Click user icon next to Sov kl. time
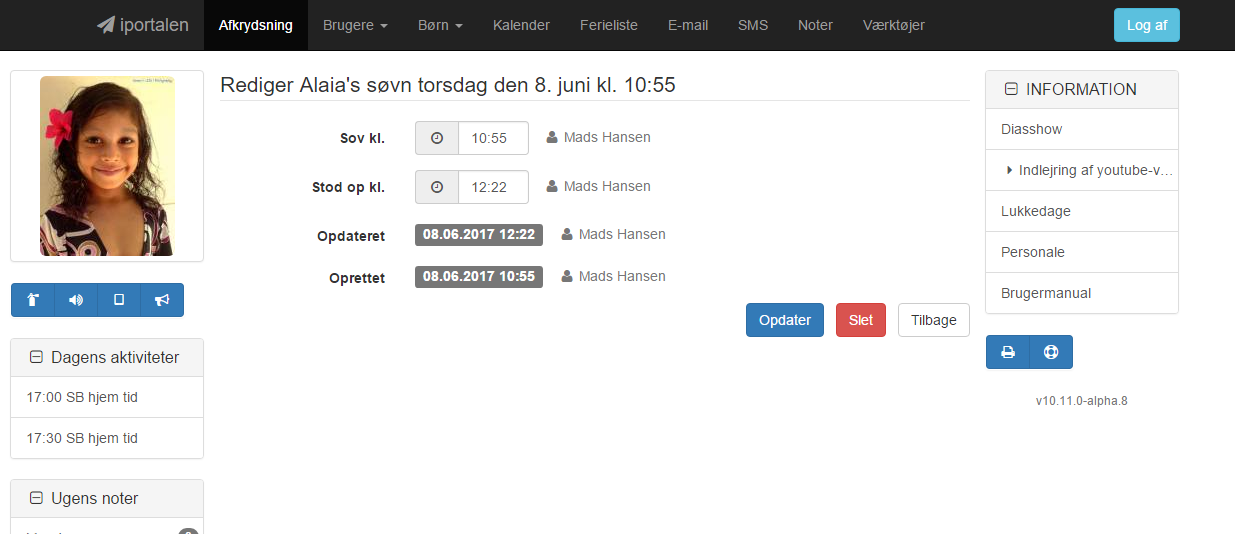 pyautogui.click(x=552, y=138)
